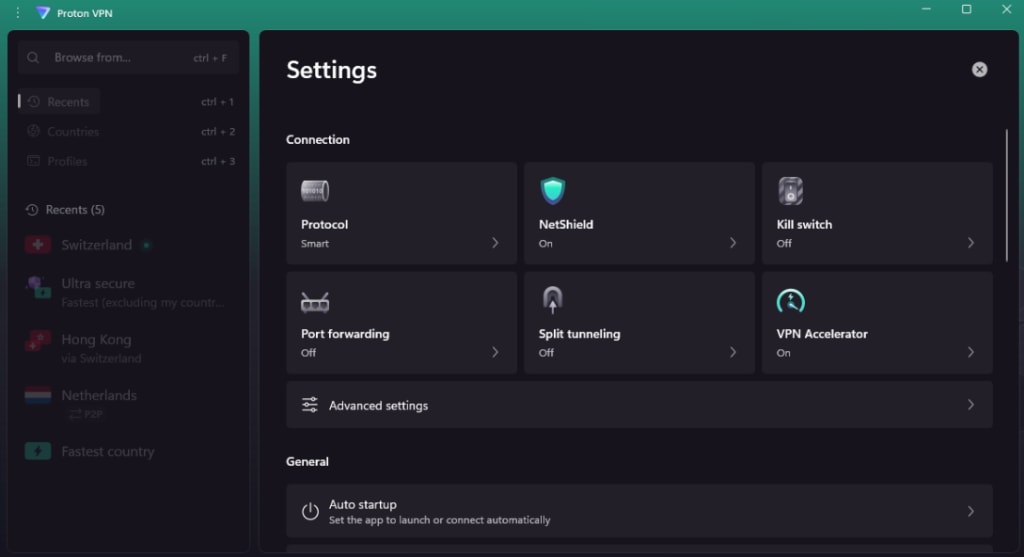
Task: Click the VPN Accelerator icon
Action: 790,301
